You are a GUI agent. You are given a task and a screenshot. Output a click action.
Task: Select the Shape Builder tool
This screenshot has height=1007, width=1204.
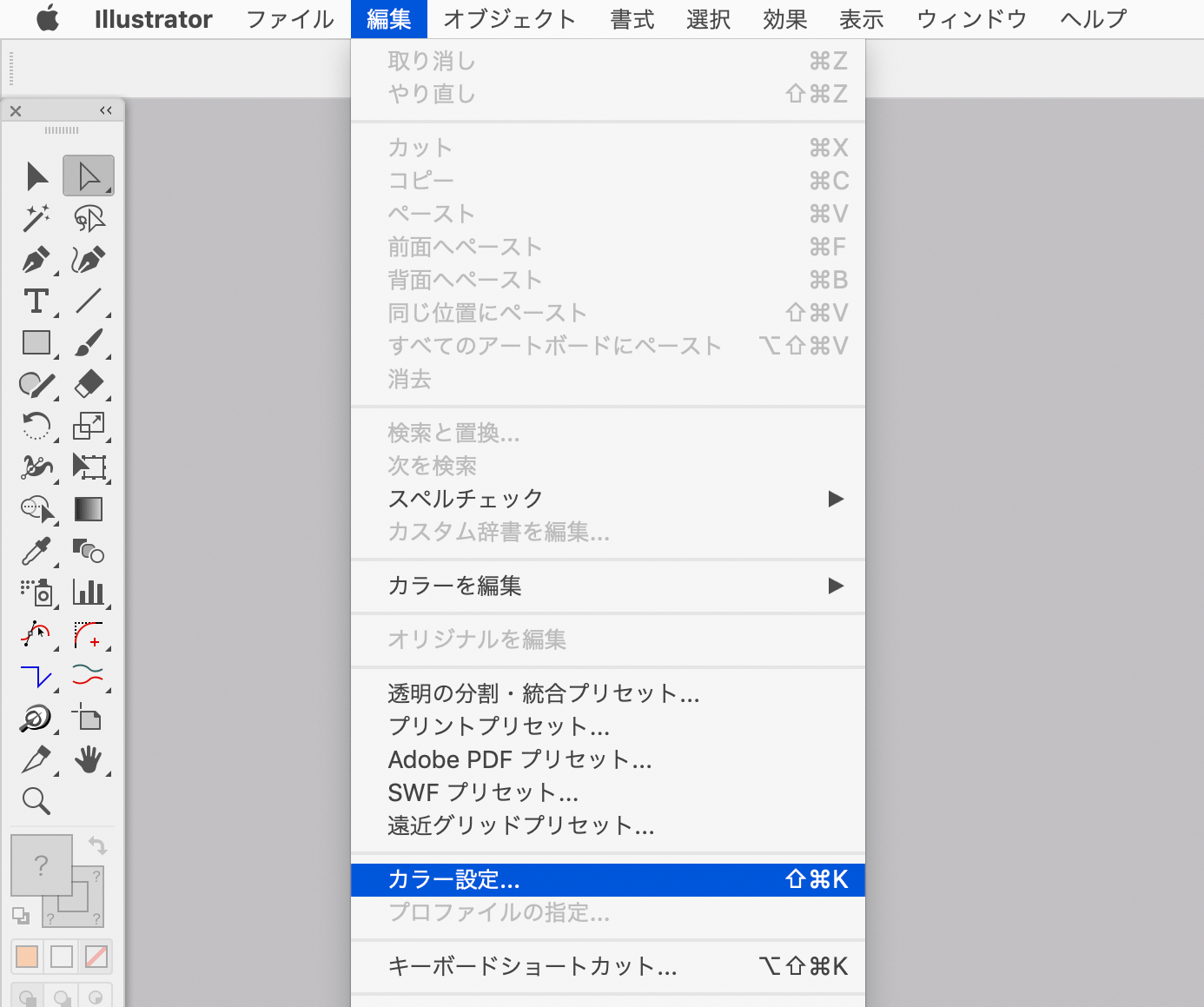pos(36,509)
